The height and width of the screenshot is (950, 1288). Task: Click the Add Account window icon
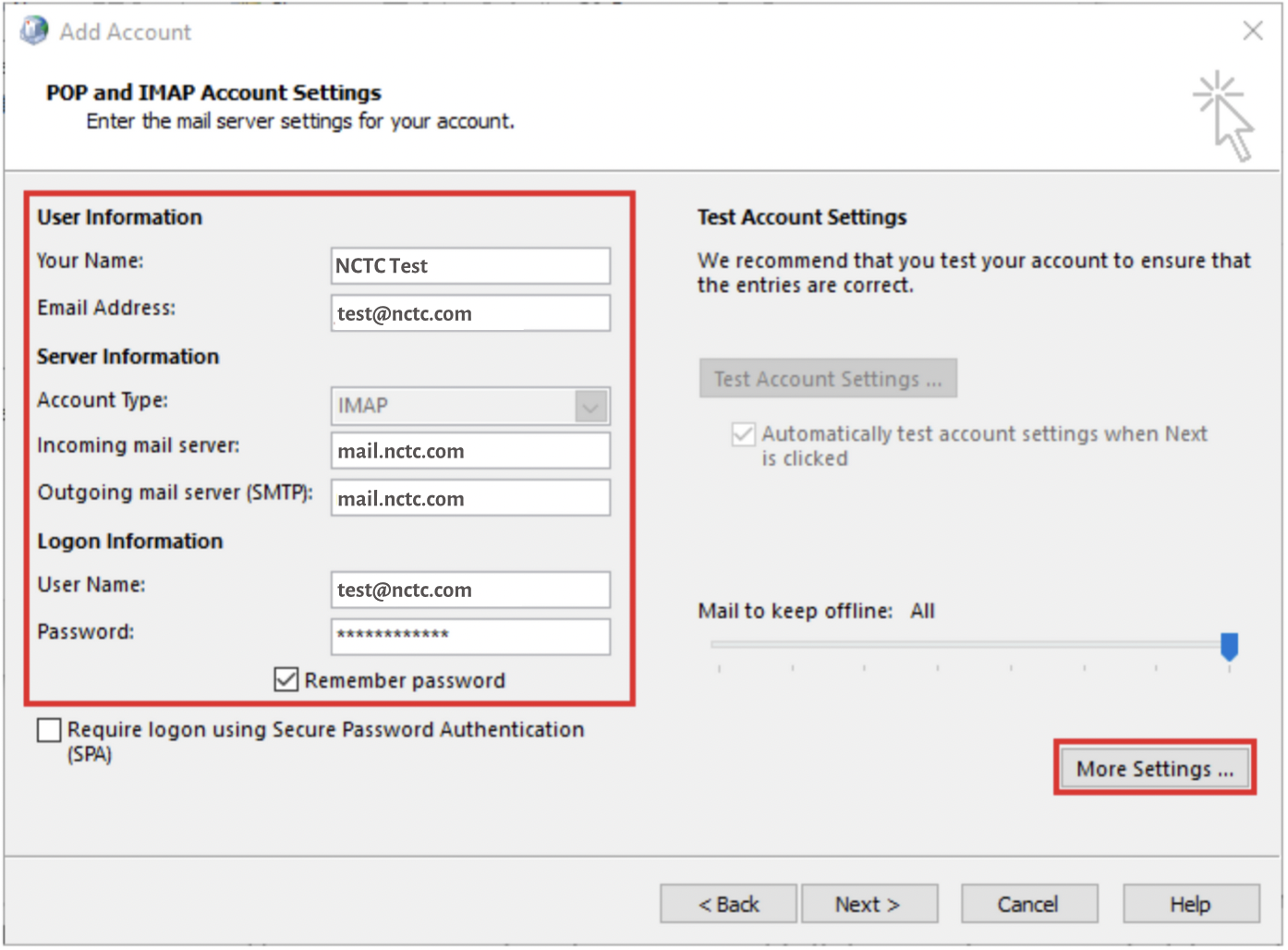point(33,30)
